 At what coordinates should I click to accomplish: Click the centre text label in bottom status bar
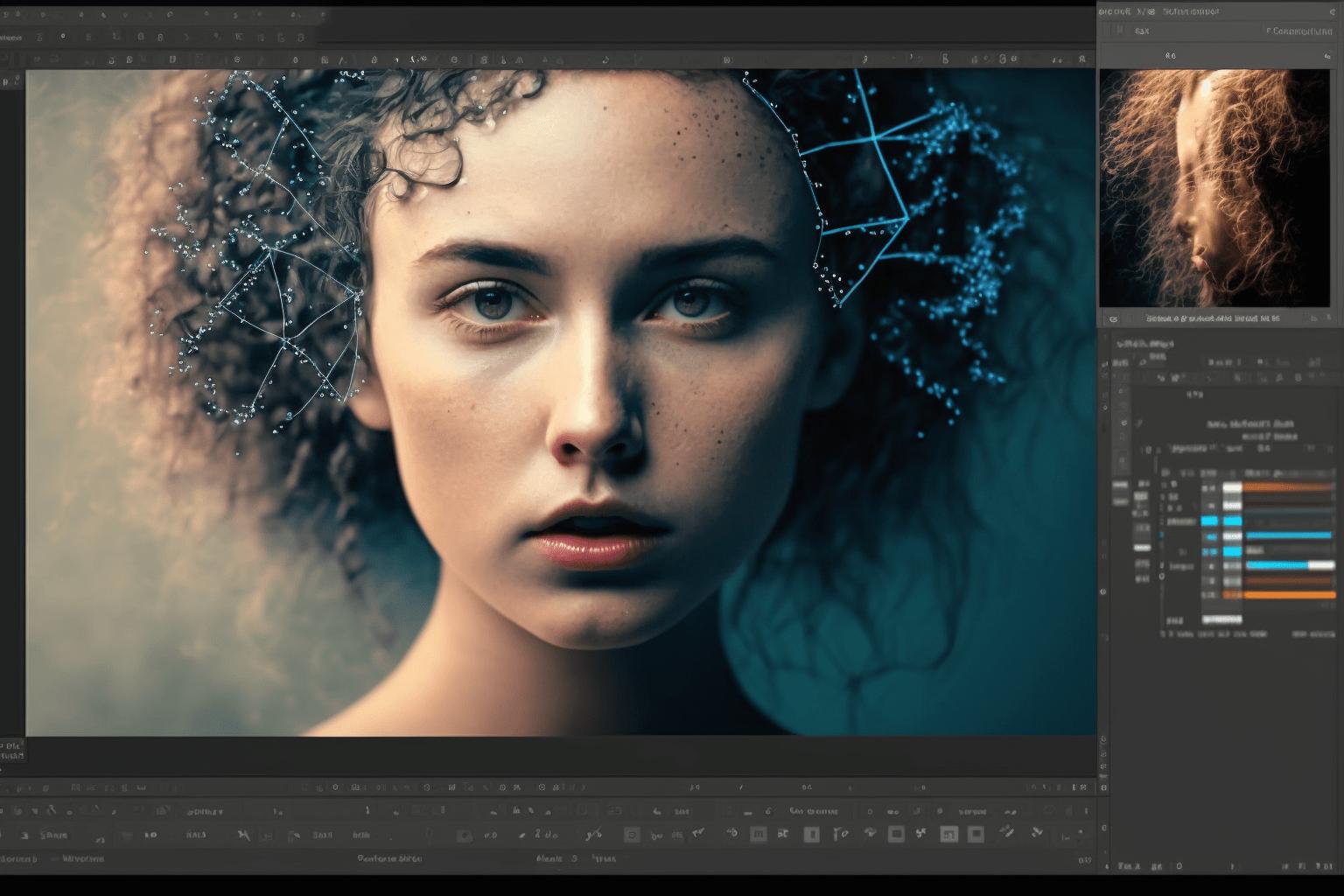pyautogui.click(x=389, y=858)
